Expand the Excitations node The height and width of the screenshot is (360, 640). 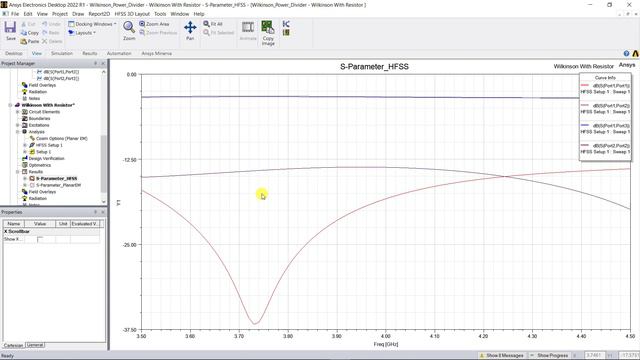click(x=18, y=125)
